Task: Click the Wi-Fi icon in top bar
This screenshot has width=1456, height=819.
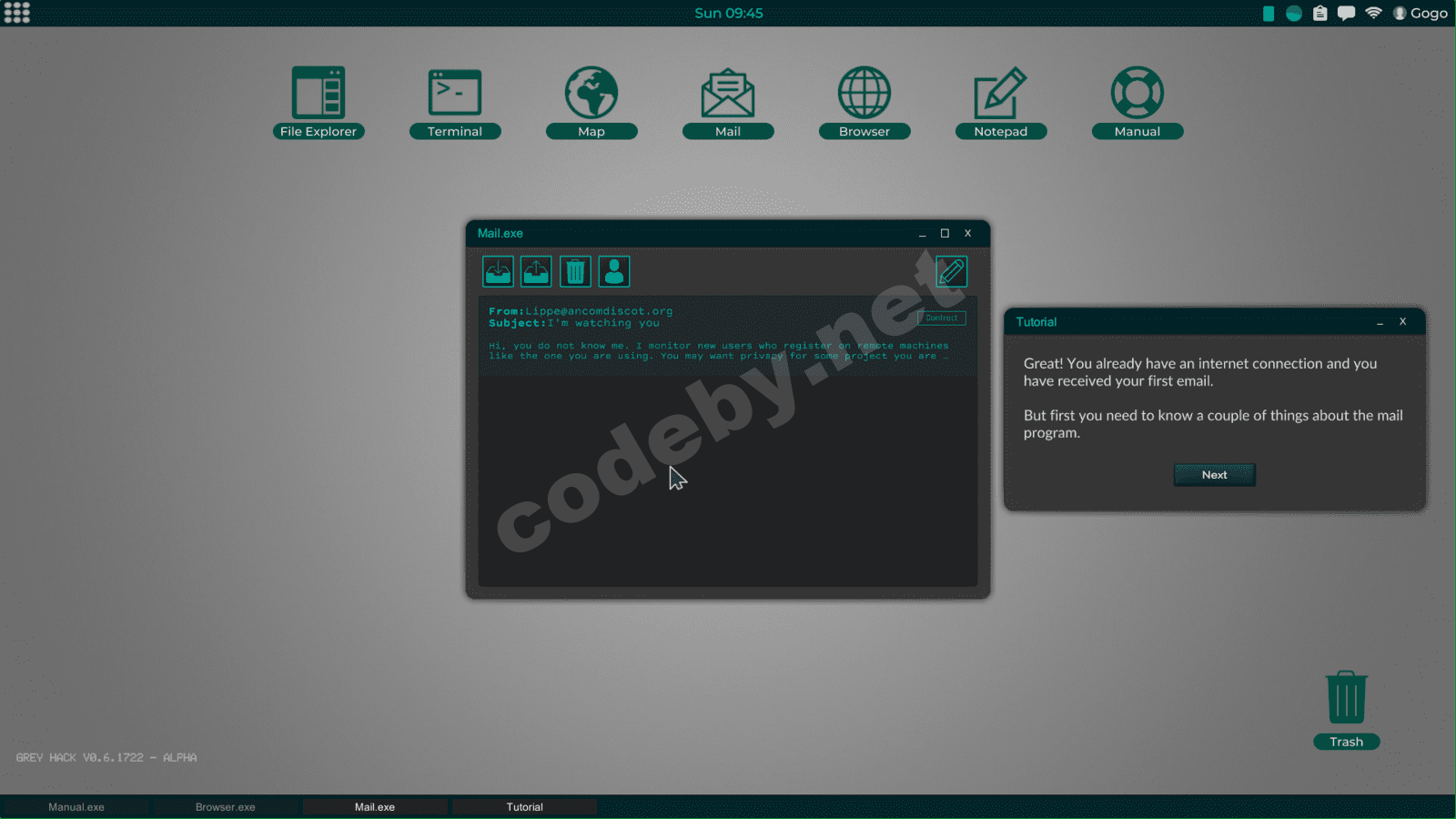Action: pos(1373,13)
